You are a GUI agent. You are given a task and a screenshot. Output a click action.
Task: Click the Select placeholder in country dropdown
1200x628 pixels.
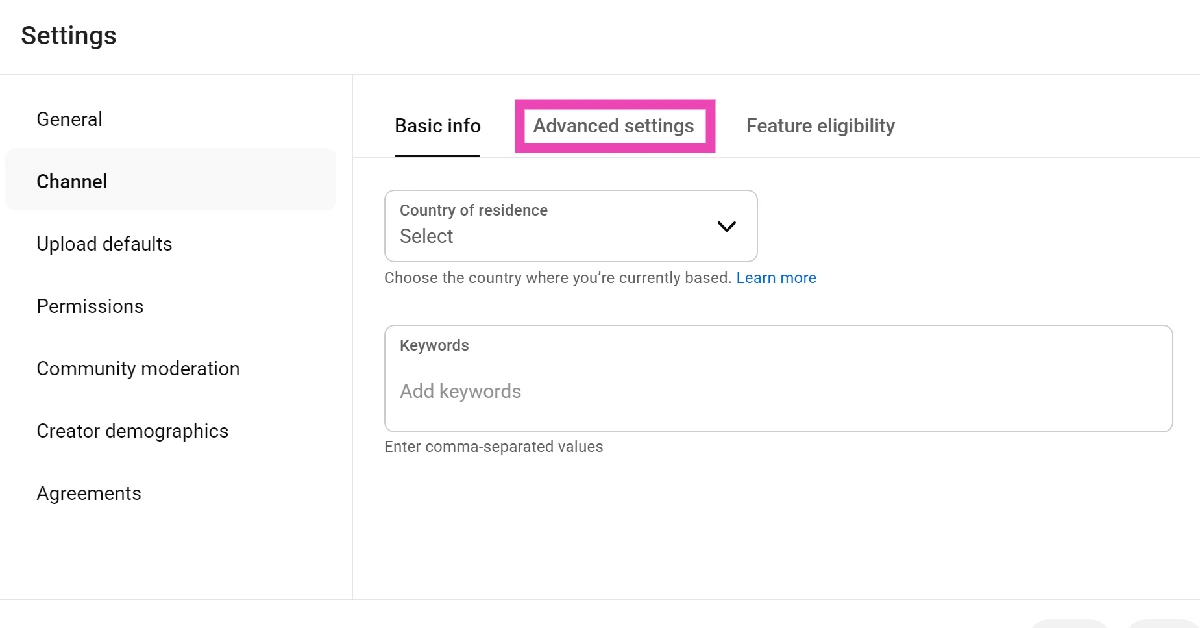(x=426, y=236)
